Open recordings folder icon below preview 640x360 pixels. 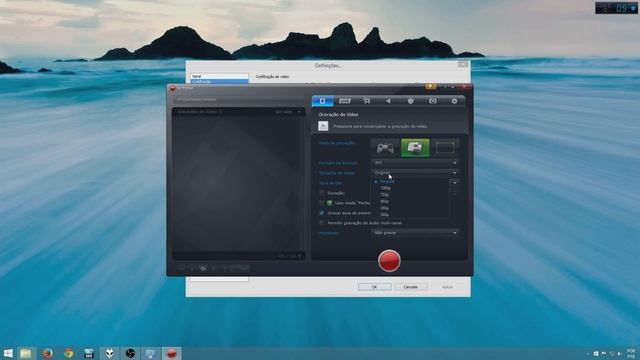203,268
